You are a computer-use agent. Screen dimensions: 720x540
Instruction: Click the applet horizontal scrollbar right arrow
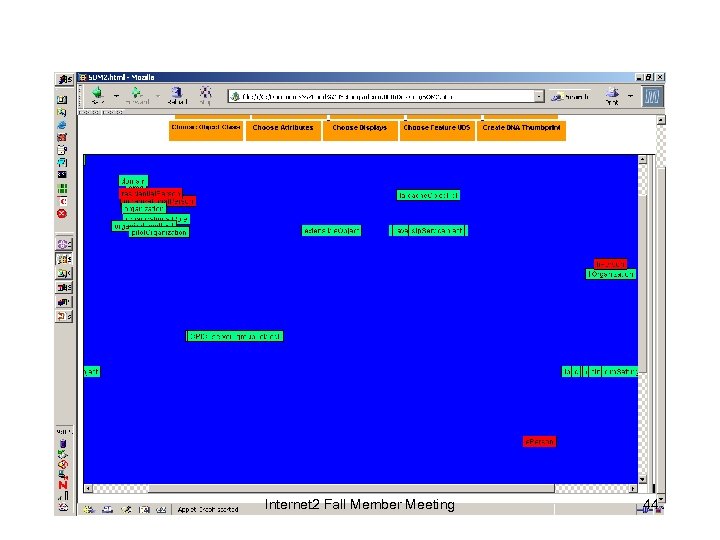point(633,489)
